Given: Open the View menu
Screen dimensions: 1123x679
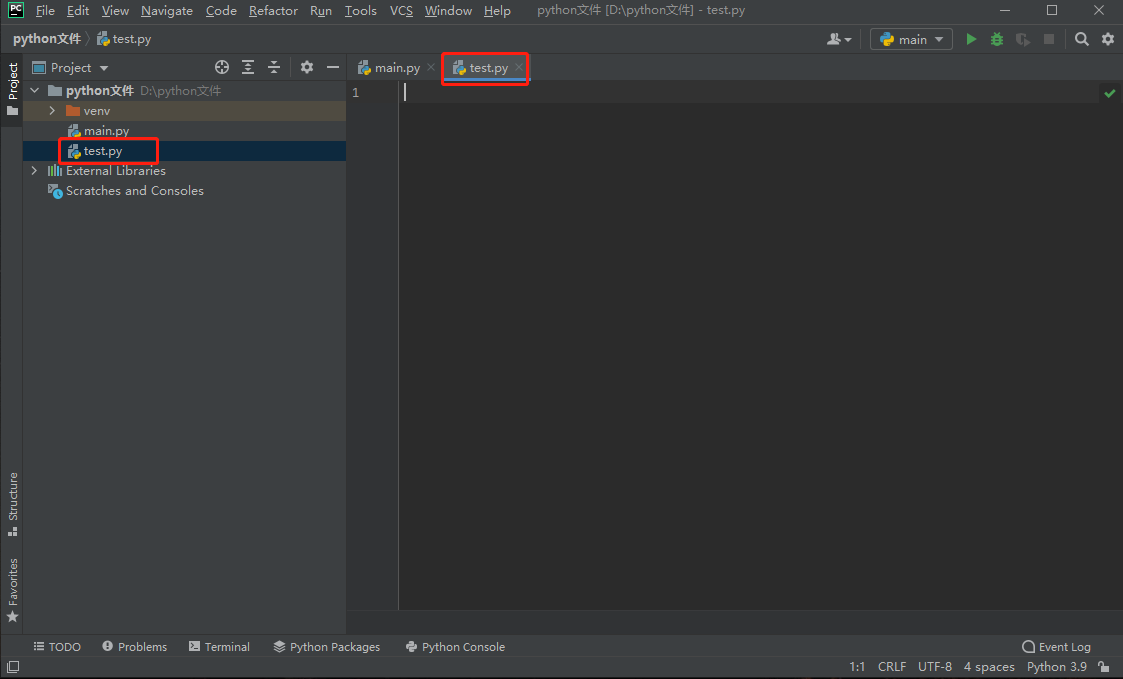Looking at the screenshot, I should pyautogui.click(x=115, y=11).
